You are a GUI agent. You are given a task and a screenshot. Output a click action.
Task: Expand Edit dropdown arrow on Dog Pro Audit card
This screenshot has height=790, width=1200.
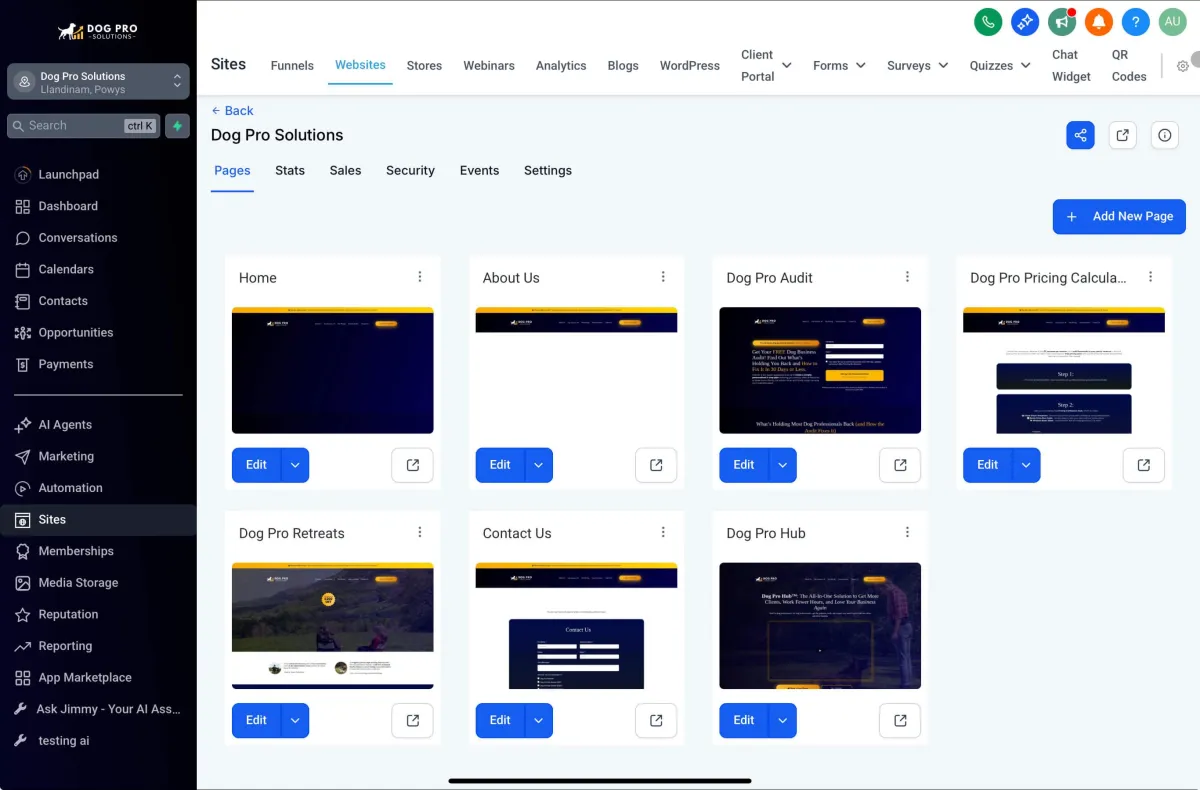(783, 465)
